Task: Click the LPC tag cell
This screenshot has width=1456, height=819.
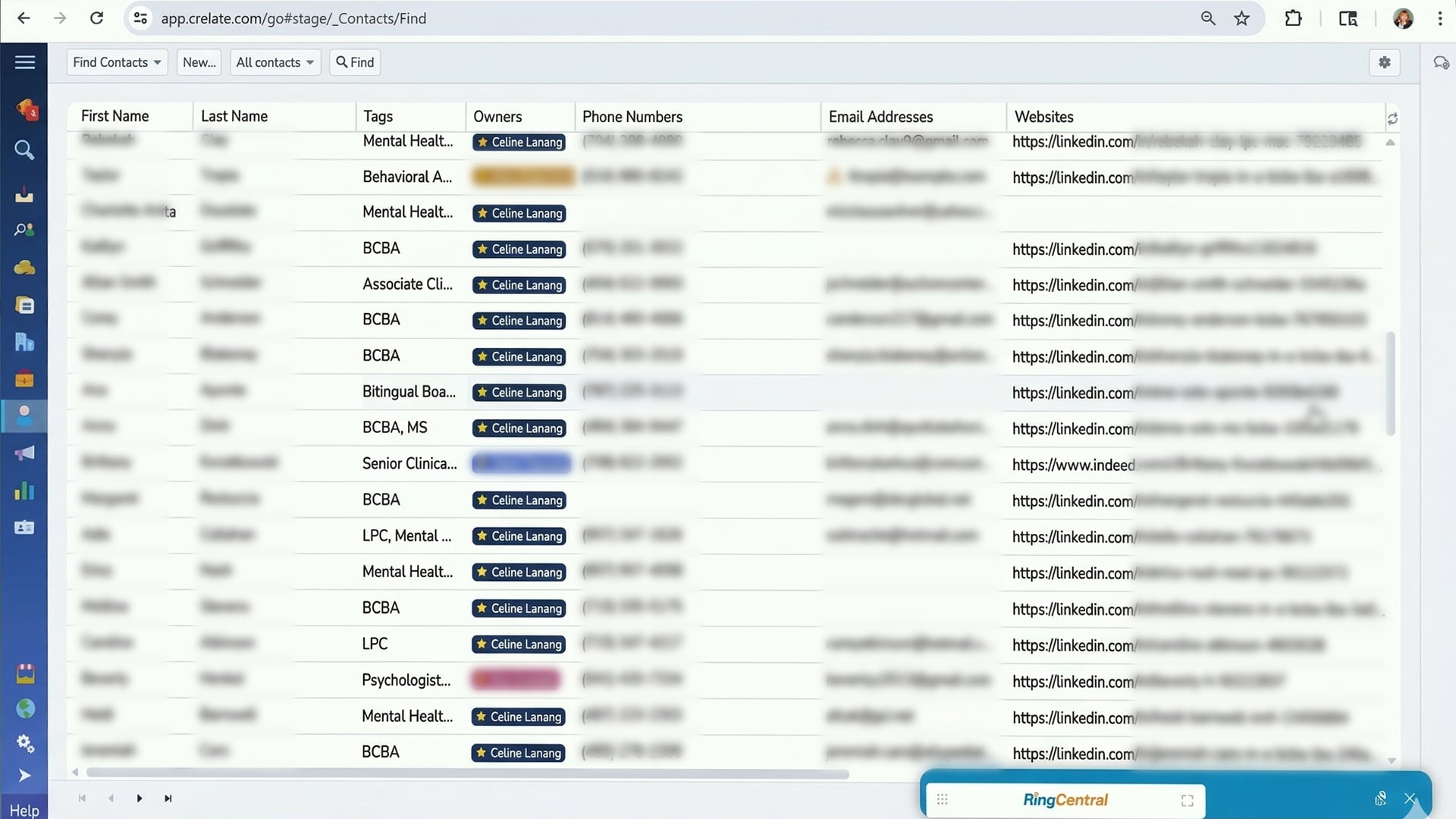Action: click(x=375, y=643)
